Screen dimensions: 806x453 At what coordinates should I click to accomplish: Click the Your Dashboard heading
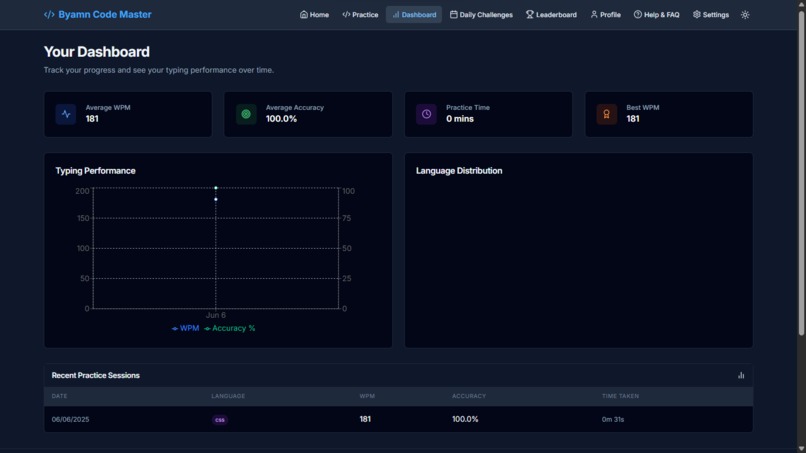[x=97, y=52]
